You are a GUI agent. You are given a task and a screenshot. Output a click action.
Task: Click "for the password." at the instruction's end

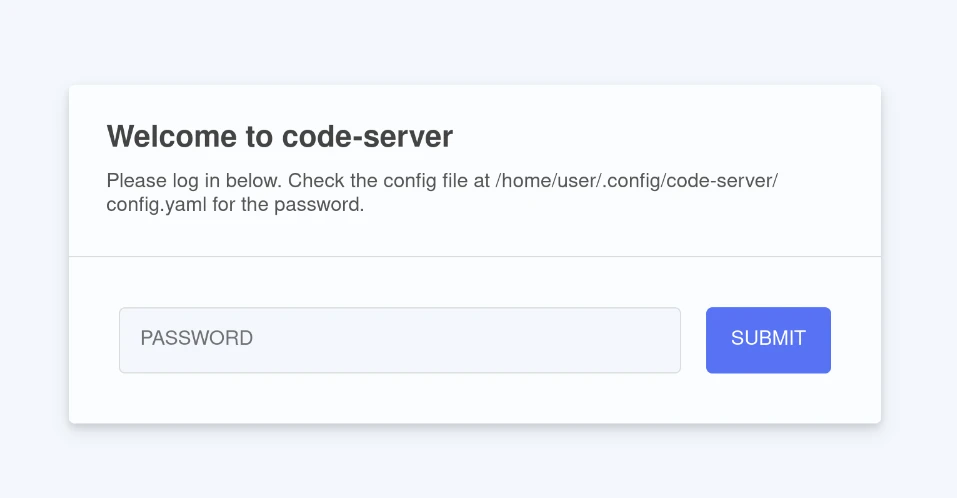point(288,206)
